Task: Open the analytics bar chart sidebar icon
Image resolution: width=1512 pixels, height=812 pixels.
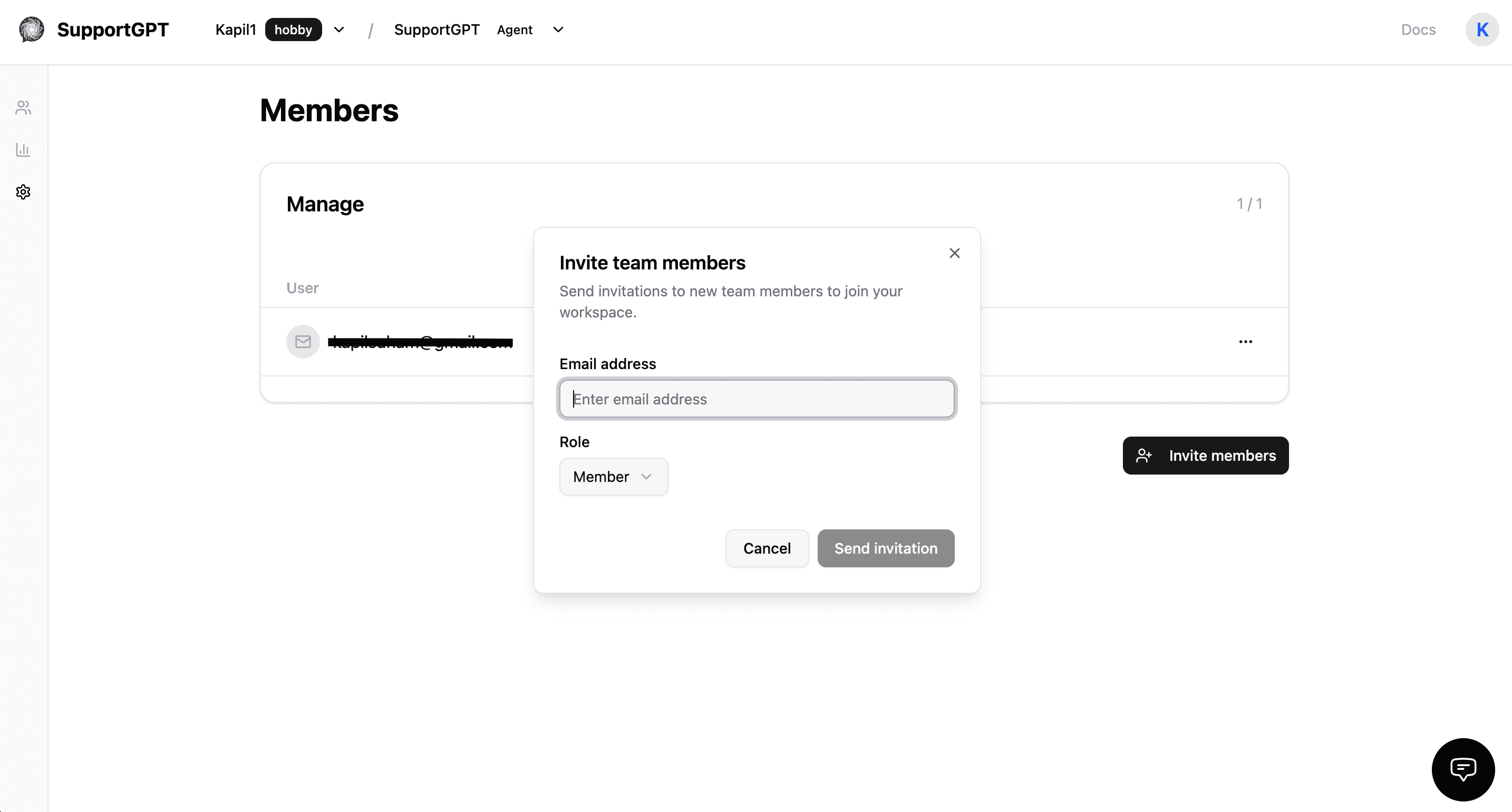Action: pos(24,150)
